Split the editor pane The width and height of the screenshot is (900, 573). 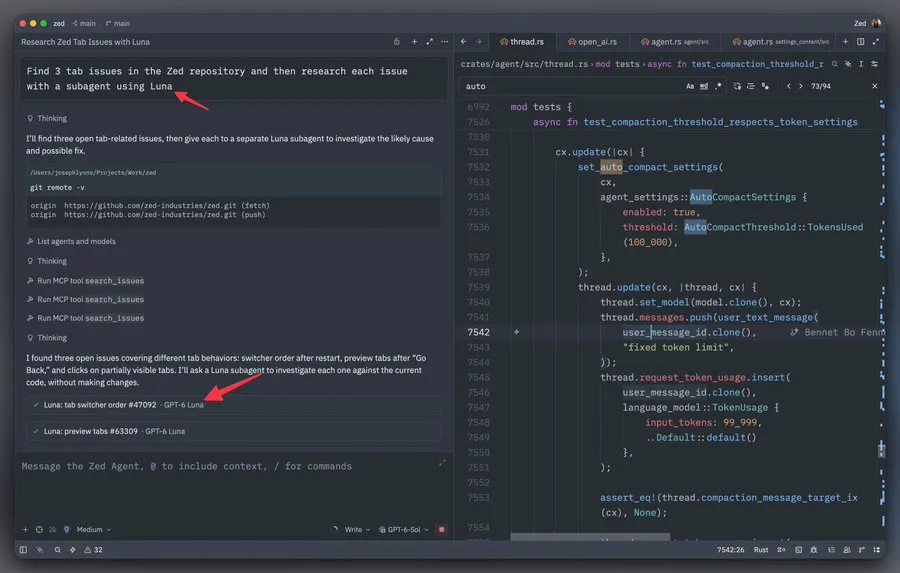[860, 42]
